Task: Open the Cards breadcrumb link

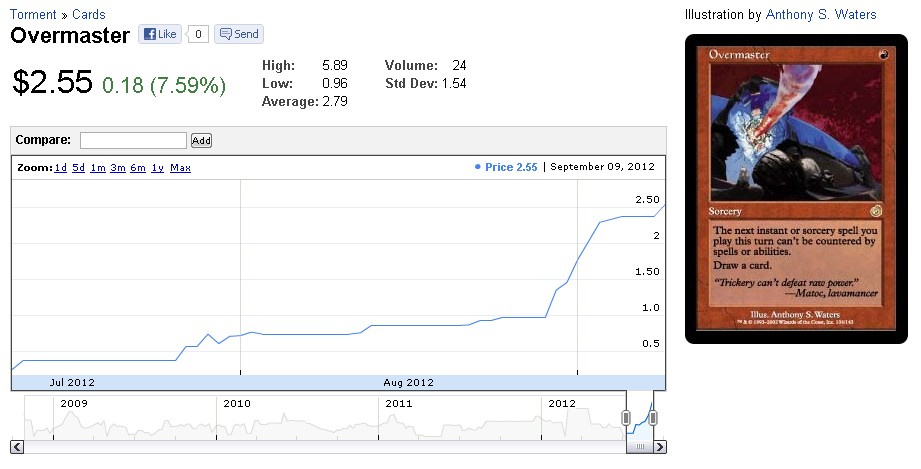Action: pyautogui.click(x=89, y=14)
